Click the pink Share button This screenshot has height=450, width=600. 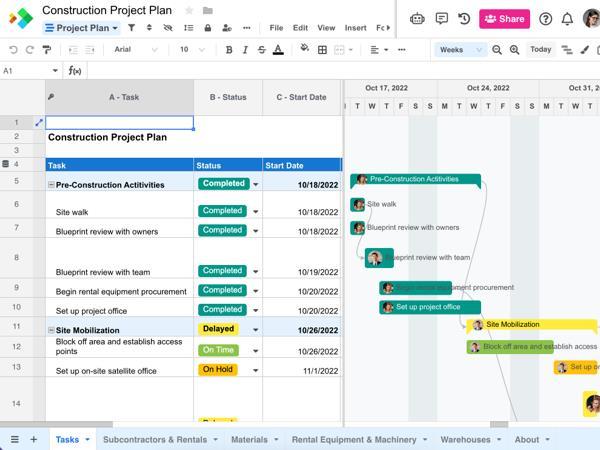[x=504, y=19]
